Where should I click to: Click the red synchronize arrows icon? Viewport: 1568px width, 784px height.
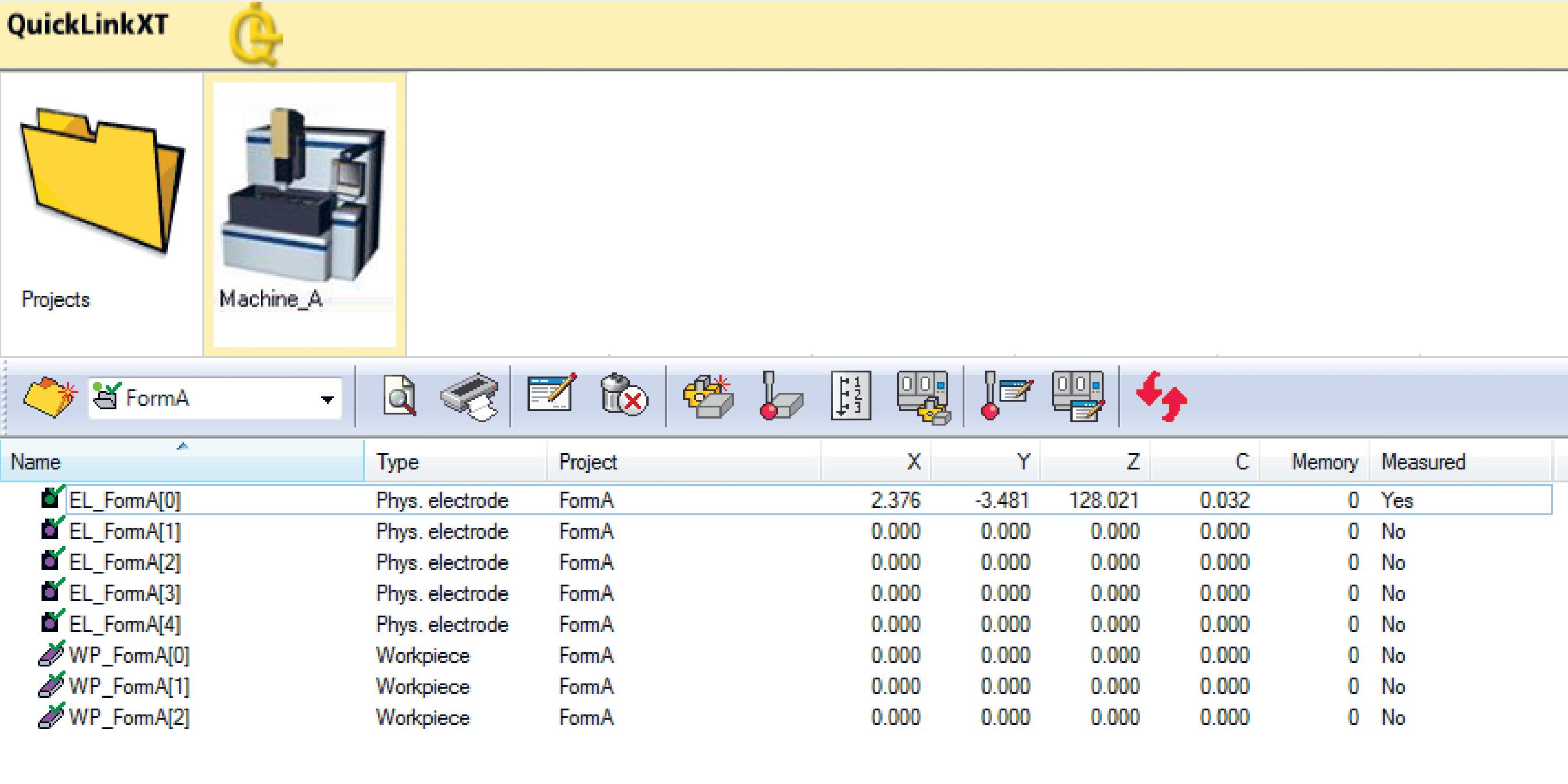click(x=1162, y=397)
